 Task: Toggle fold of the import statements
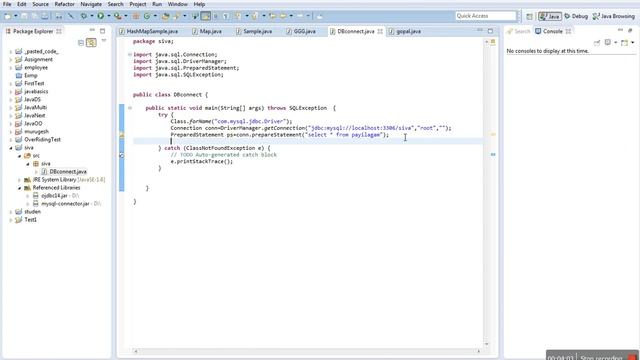tap(130, 54)
